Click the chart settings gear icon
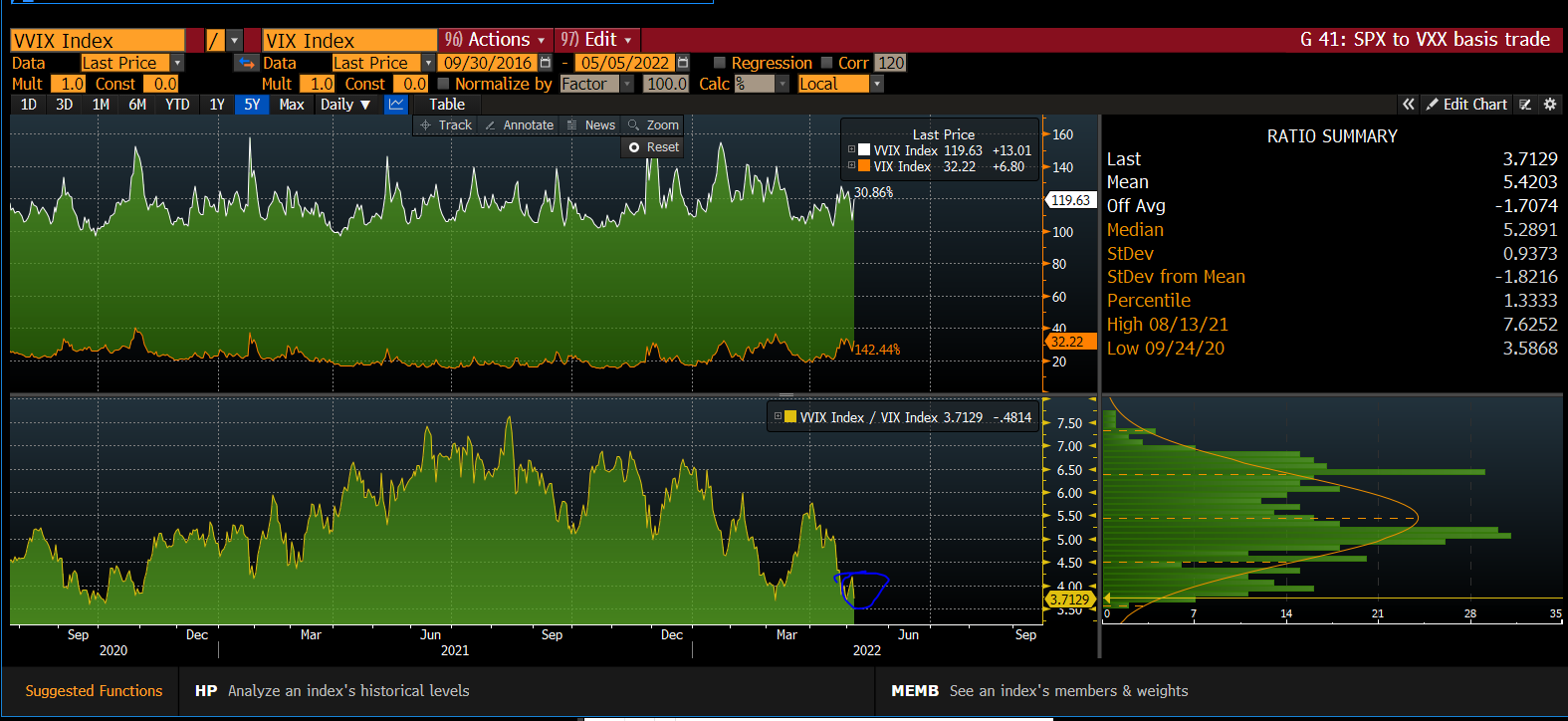This screenshot has width=1568, height=721. pyautogui.click(x=1549, y=105)
